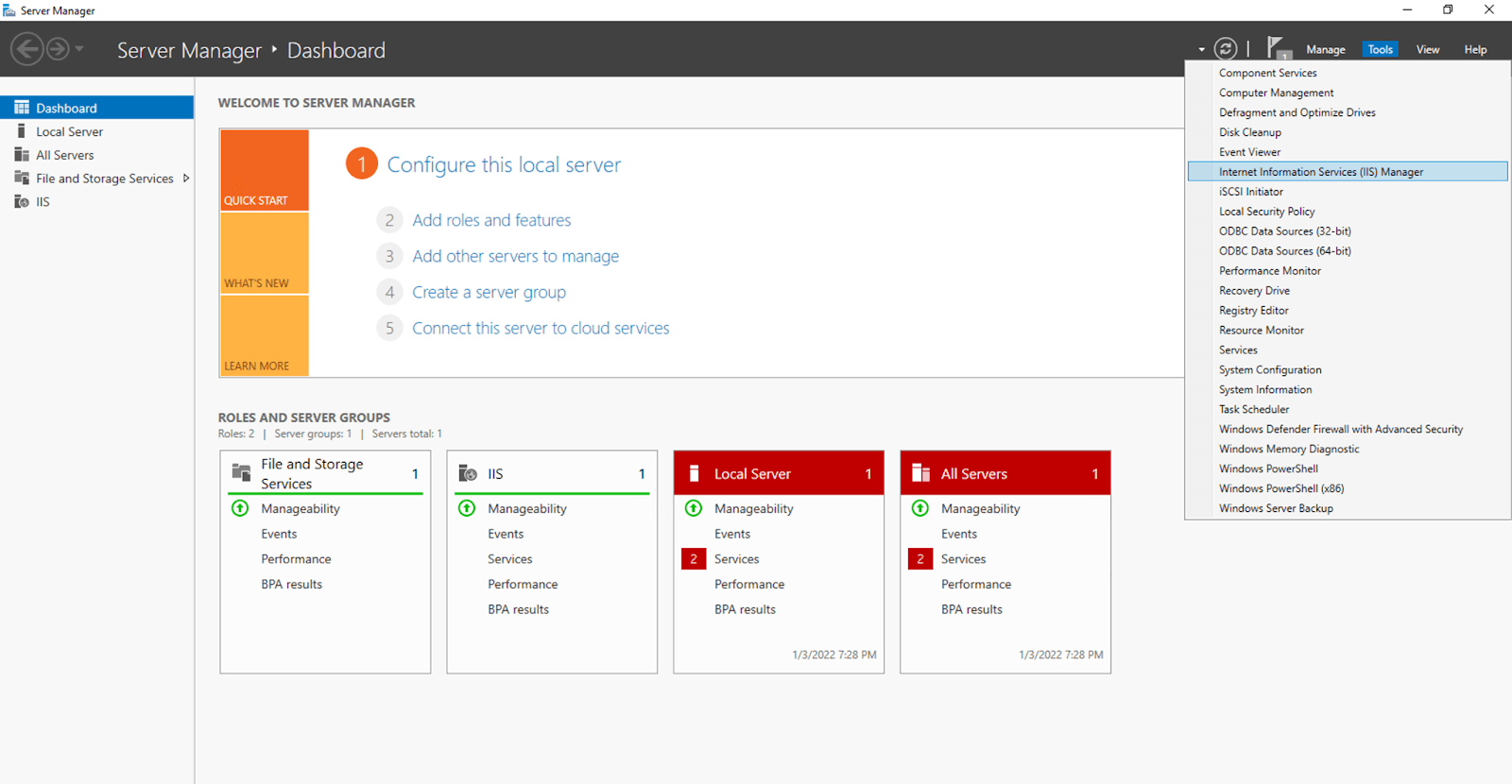This screenshot has width=1512, height=784.
Task: Launch Internet Information Services (IIS) Manager
Action: click(1348, 172)
